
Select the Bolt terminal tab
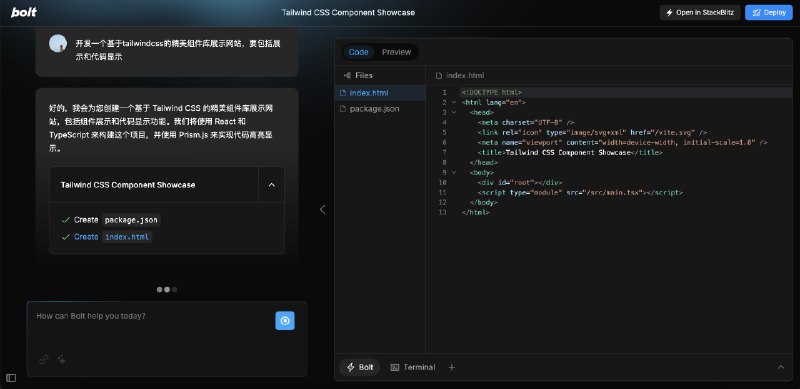click(x=360, y=367)
